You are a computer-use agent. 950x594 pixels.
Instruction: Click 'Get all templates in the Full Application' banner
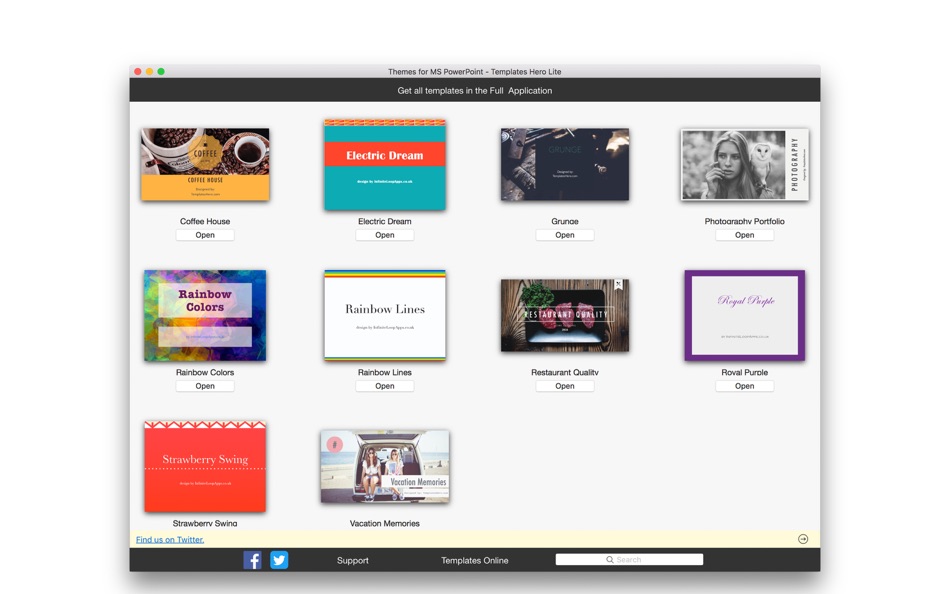pos(474,90)
